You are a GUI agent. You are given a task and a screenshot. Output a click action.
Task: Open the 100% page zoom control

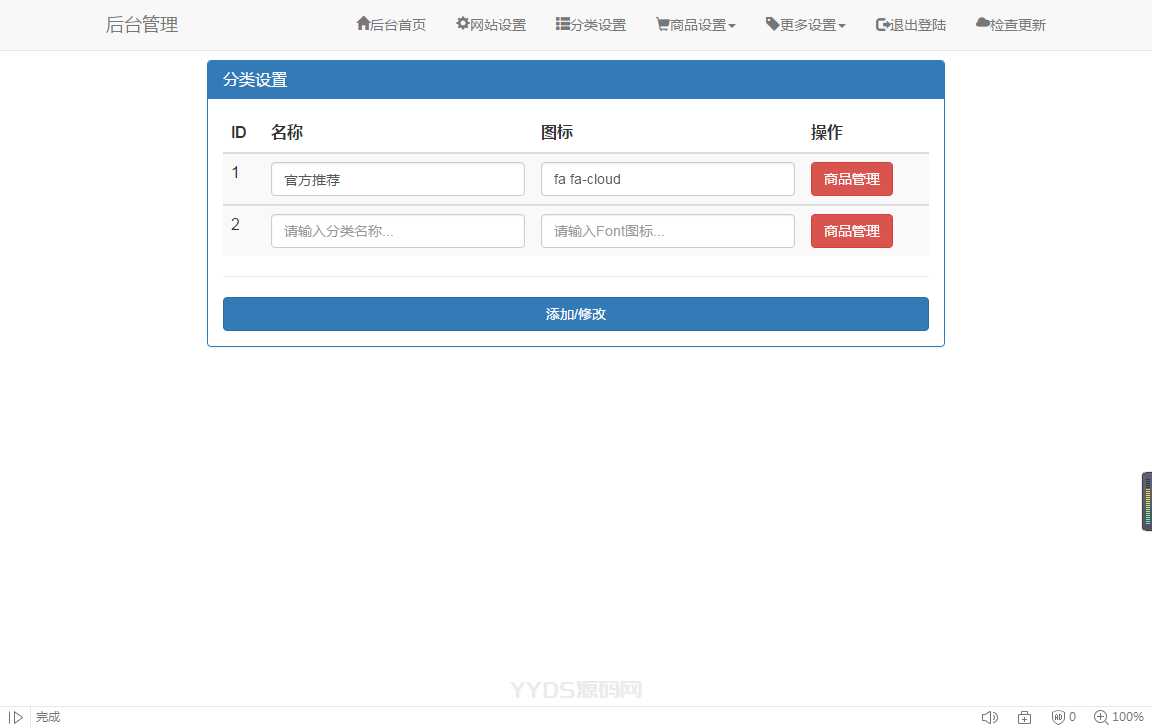pyautogui.click(x=1119, y=717)
